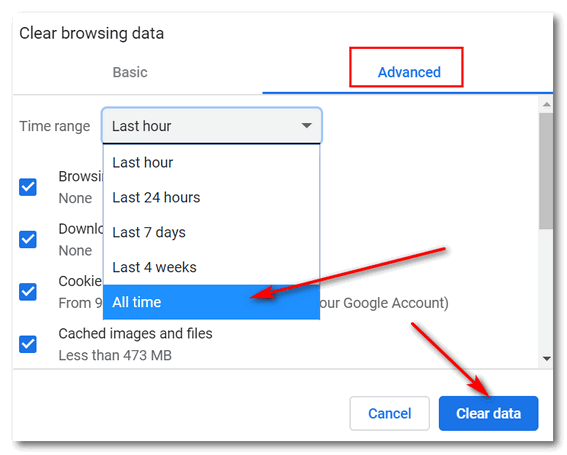Uncheck the Browsing history checkbox
Viewport: 567px width, 455px height.
coord(28,187)
